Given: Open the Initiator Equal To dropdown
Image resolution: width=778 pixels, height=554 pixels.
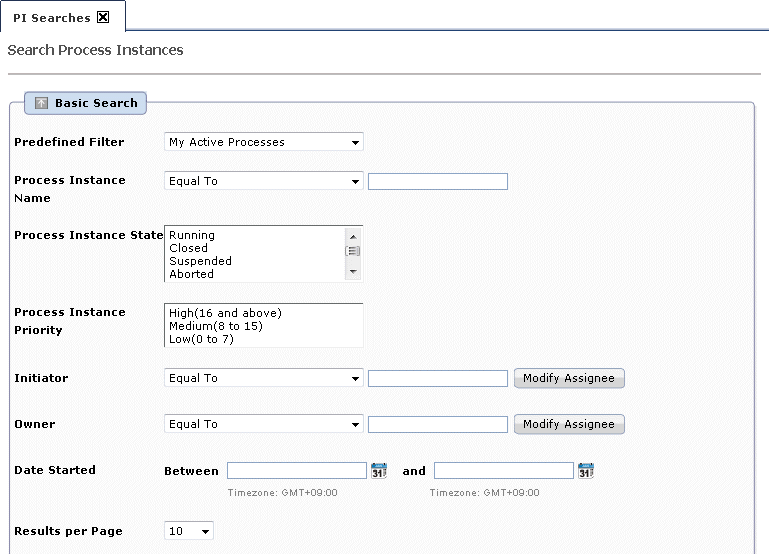Looking at the screenshot, I should [x=263, y=378].
